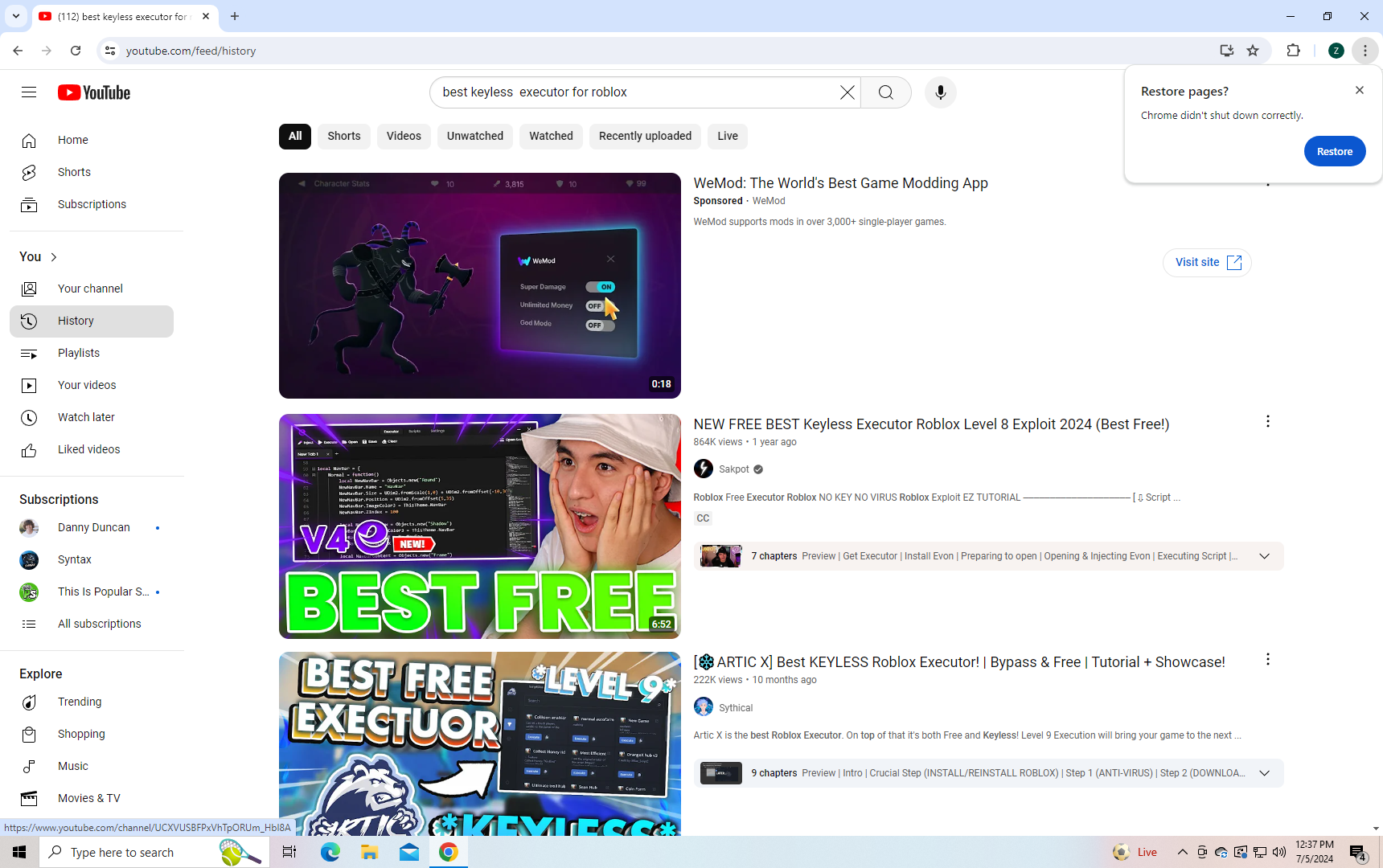Viewport: 1383px width, 868px height.
Task: Select the Shorts filter chip
Action: point(344,137)
